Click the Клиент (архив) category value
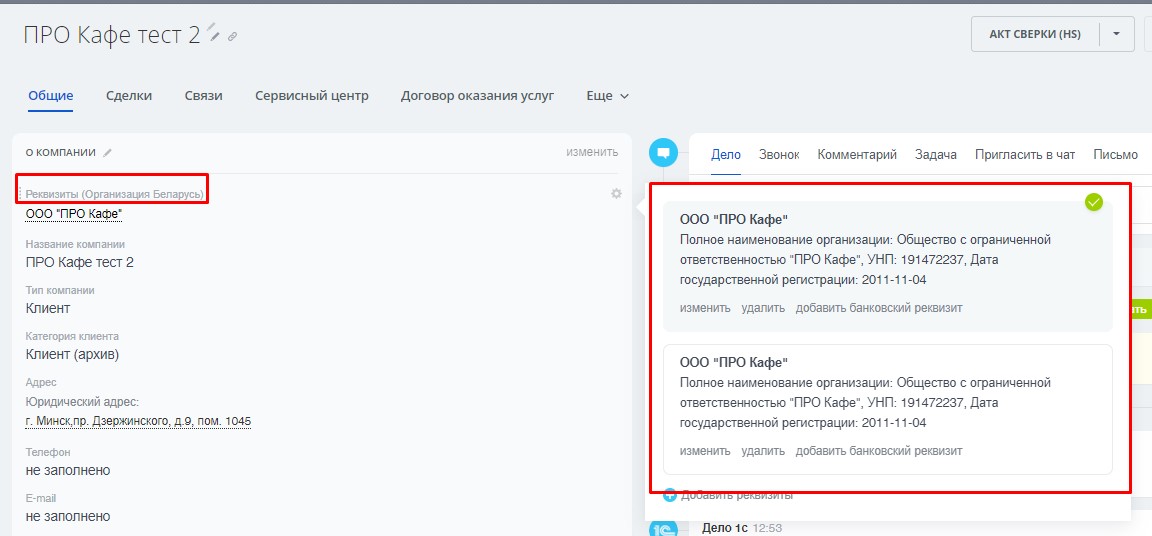1152x536 pixels. click(x=72, y=355)
